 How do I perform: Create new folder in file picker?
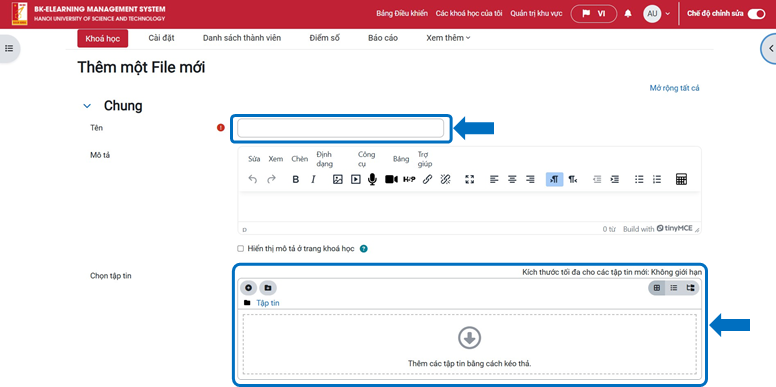(268, 288)
